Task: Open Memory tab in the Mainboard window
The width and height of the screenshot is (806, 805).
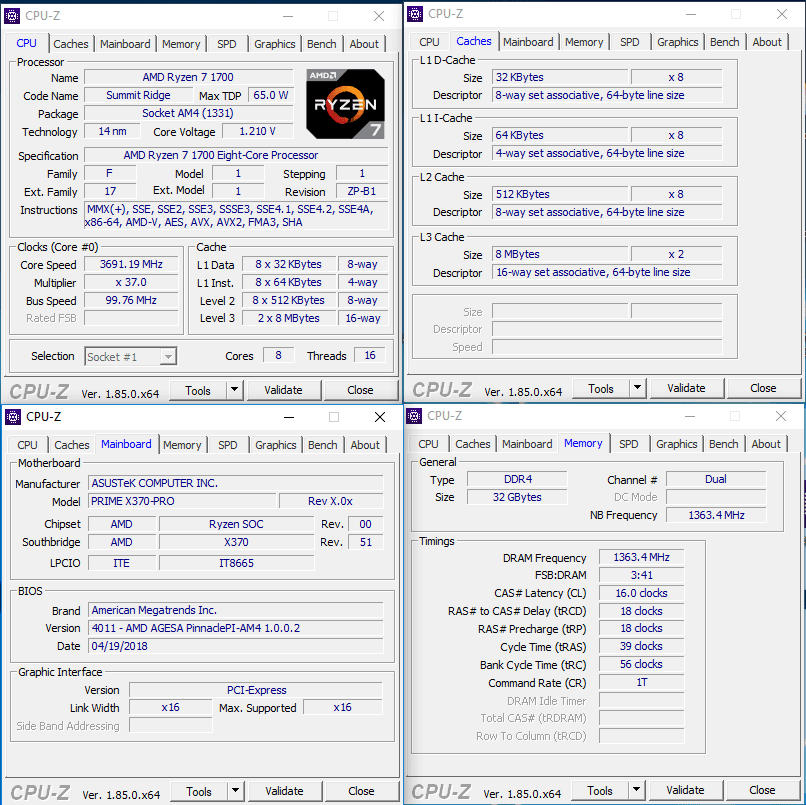Action: pyautogui.click(x=182, y=445)
